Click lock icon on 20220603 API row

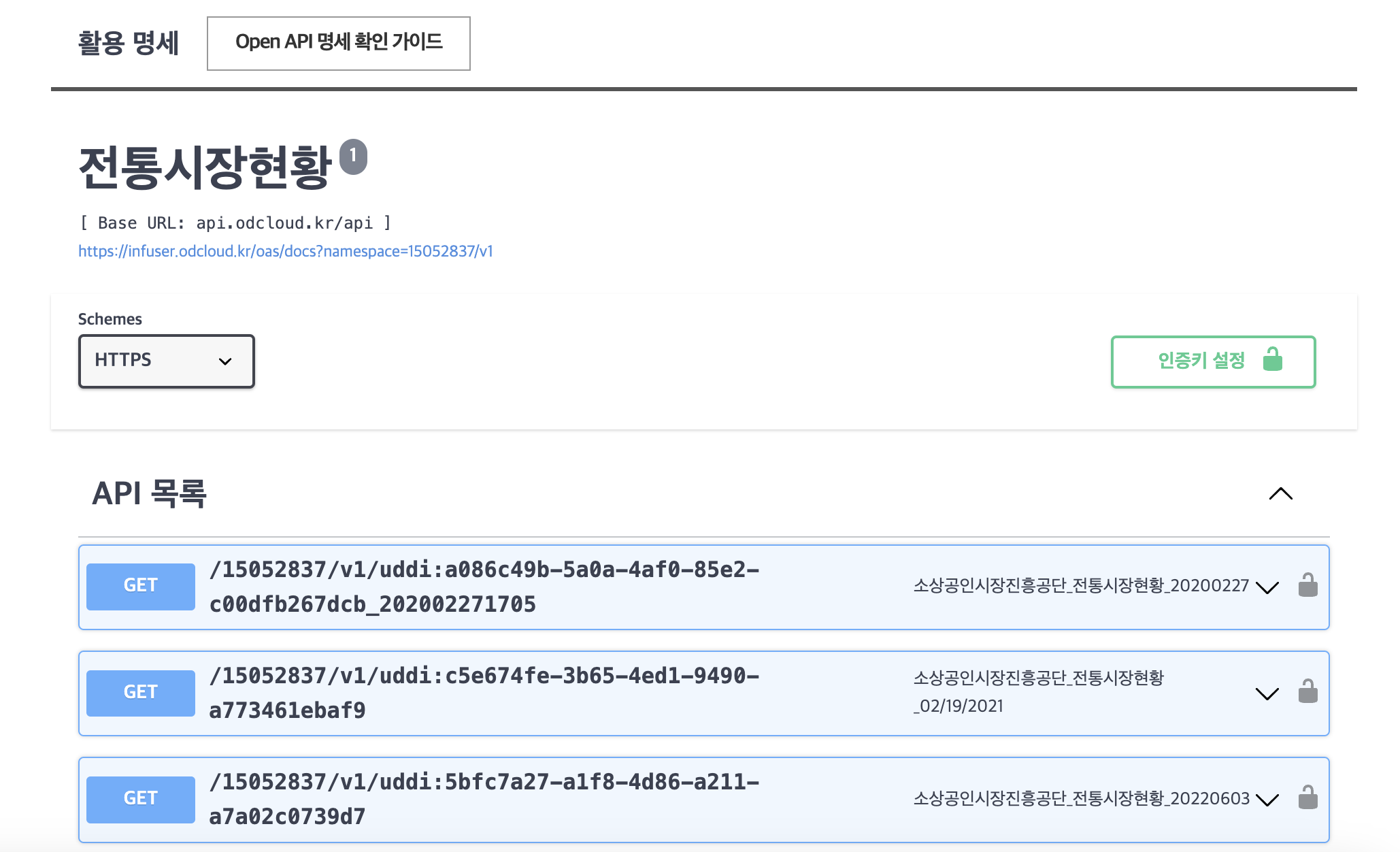tap(1307, 798)
